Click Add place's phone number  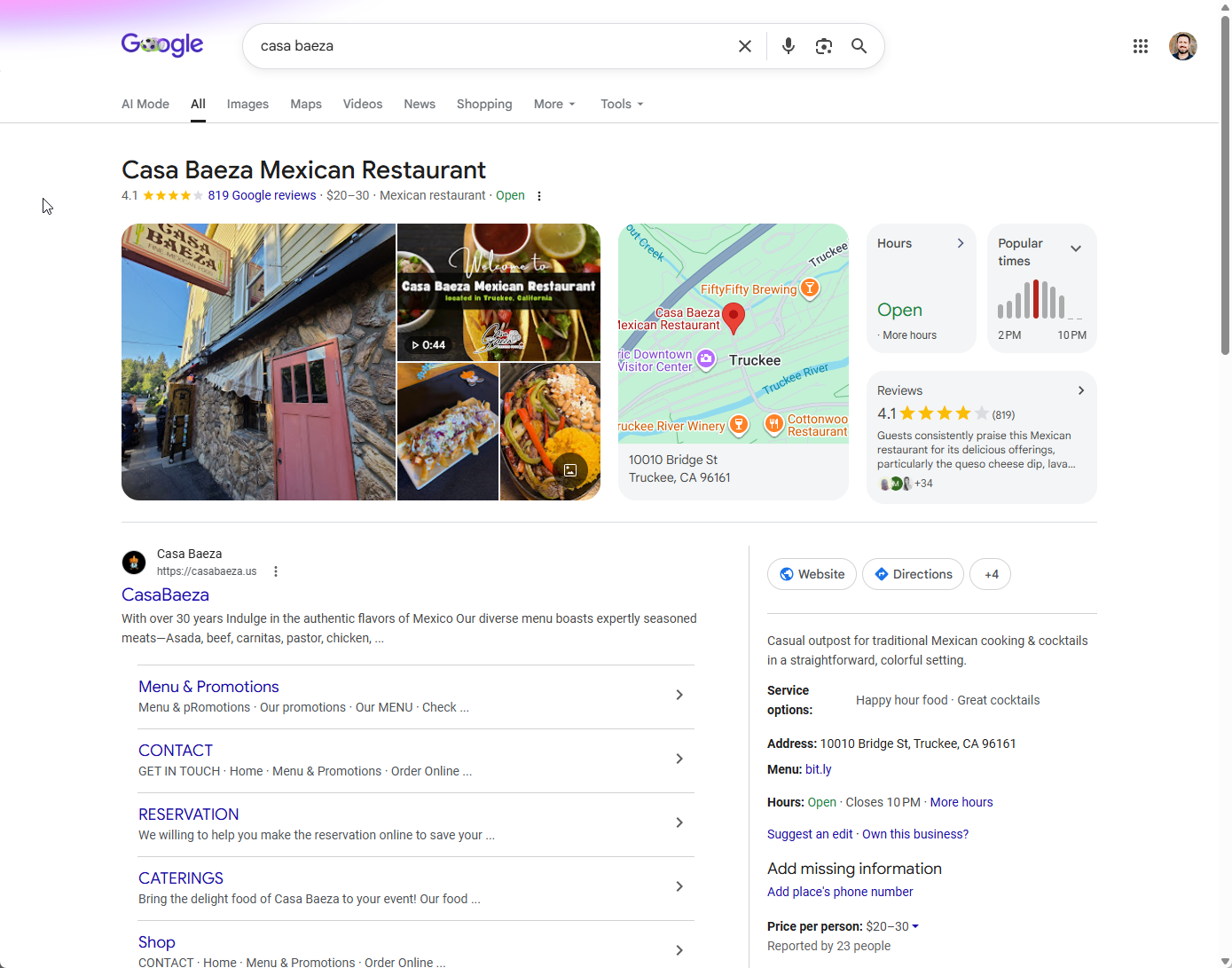(840, 892)
